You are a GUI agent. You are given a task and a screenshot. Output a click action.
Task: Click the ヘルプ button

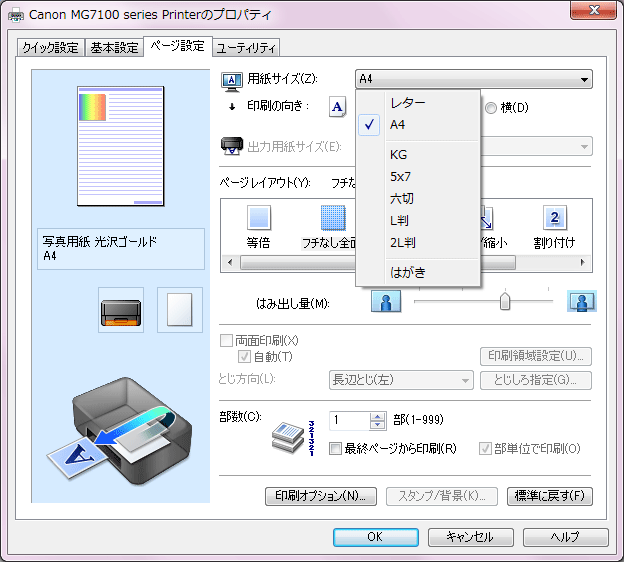click(566, 537)
